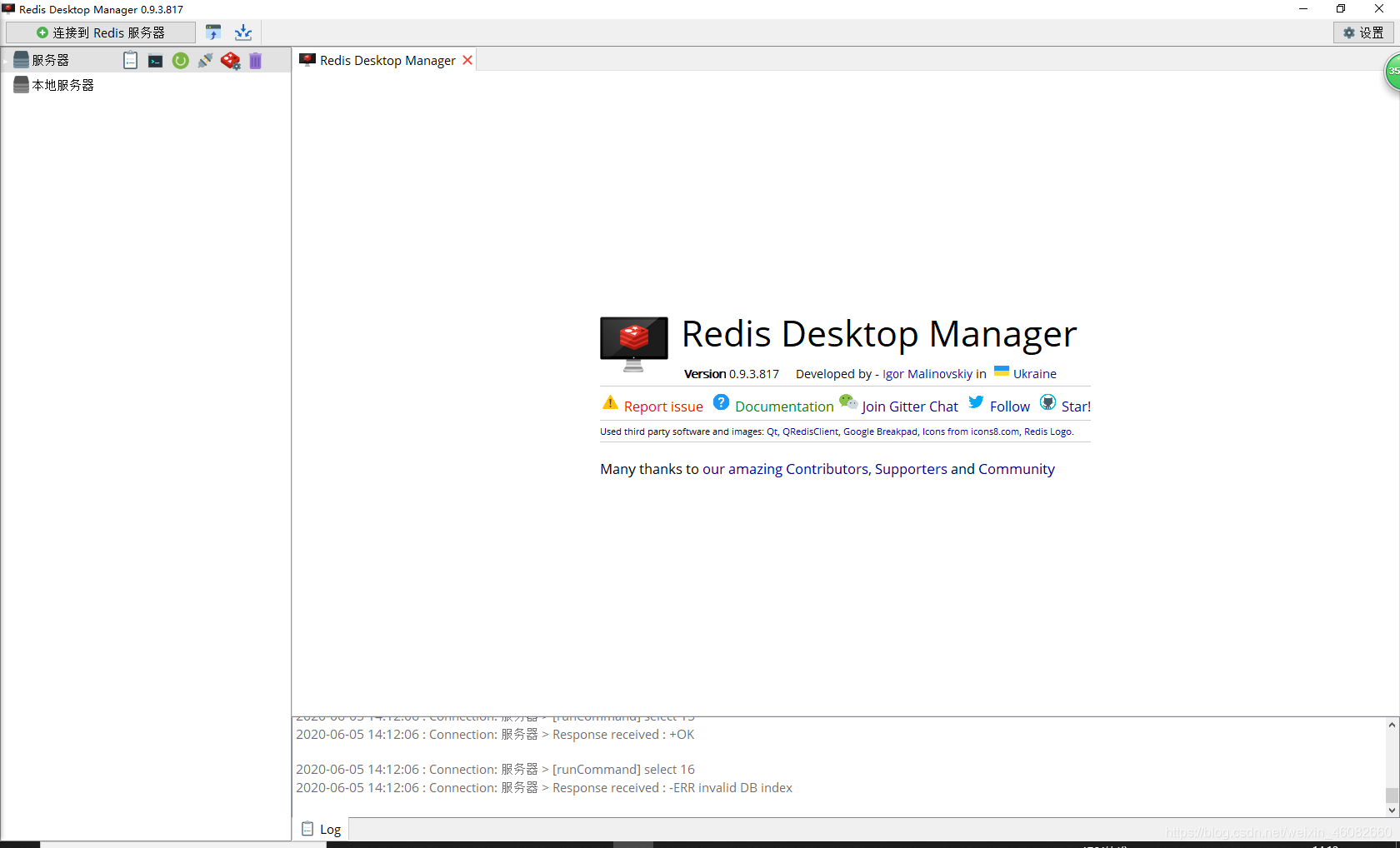
Task: Edit 服务器 connection settings red cube icon
Action: [231, 61]
